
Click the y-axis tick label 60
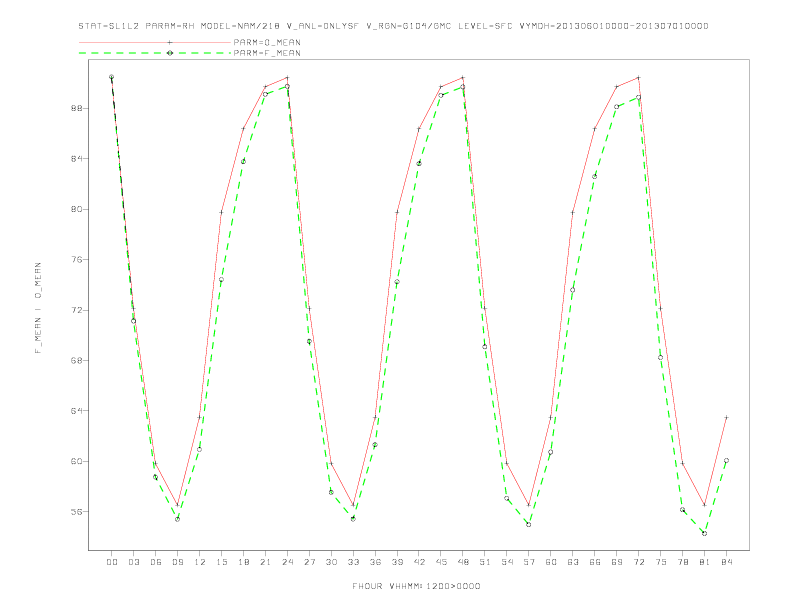coord(76,462)
